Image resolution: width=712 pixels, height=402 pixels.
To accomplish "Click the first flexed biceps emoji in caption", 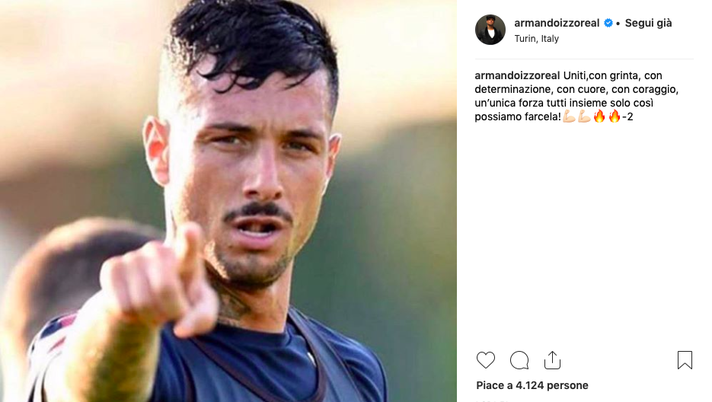I will tap(569, 117).
